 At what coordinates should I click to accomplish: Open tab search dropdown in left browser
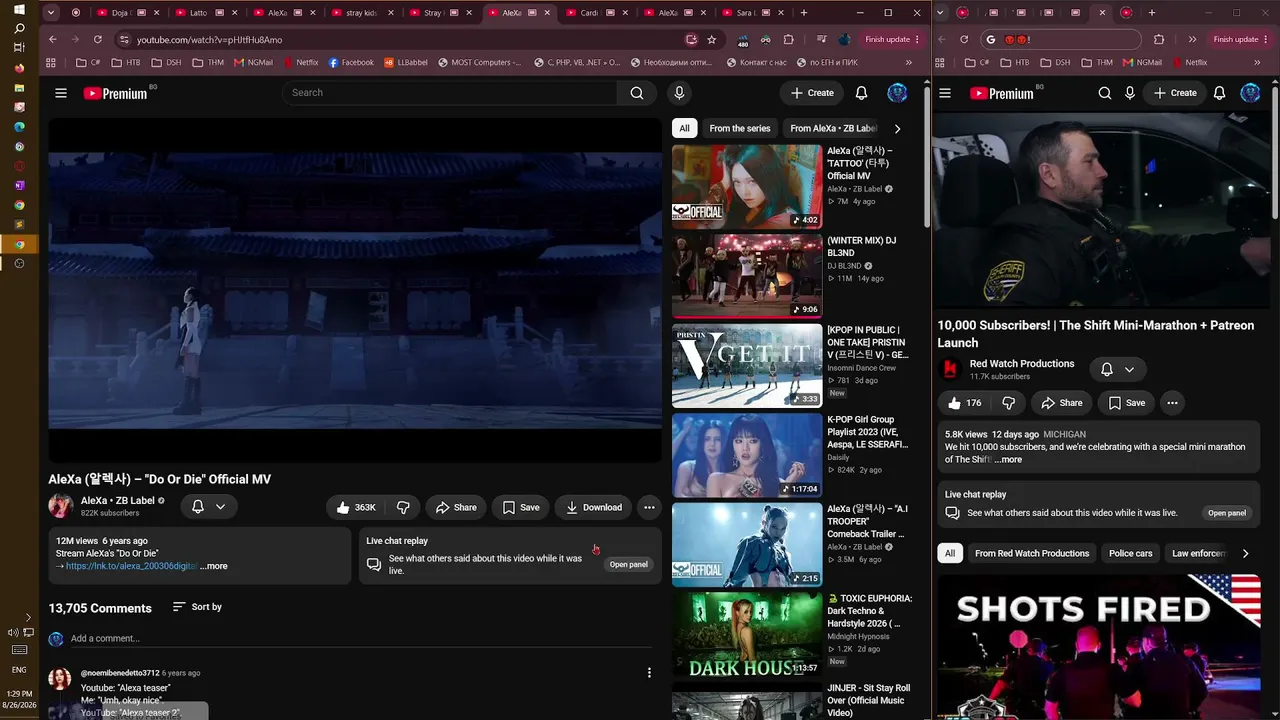point(51,13)
